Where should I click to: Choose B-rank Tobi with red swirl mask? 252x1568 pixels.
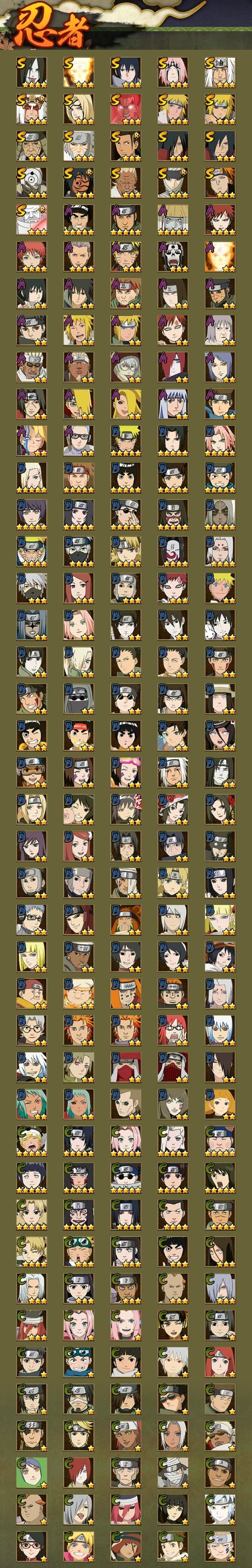click(173, 551)
